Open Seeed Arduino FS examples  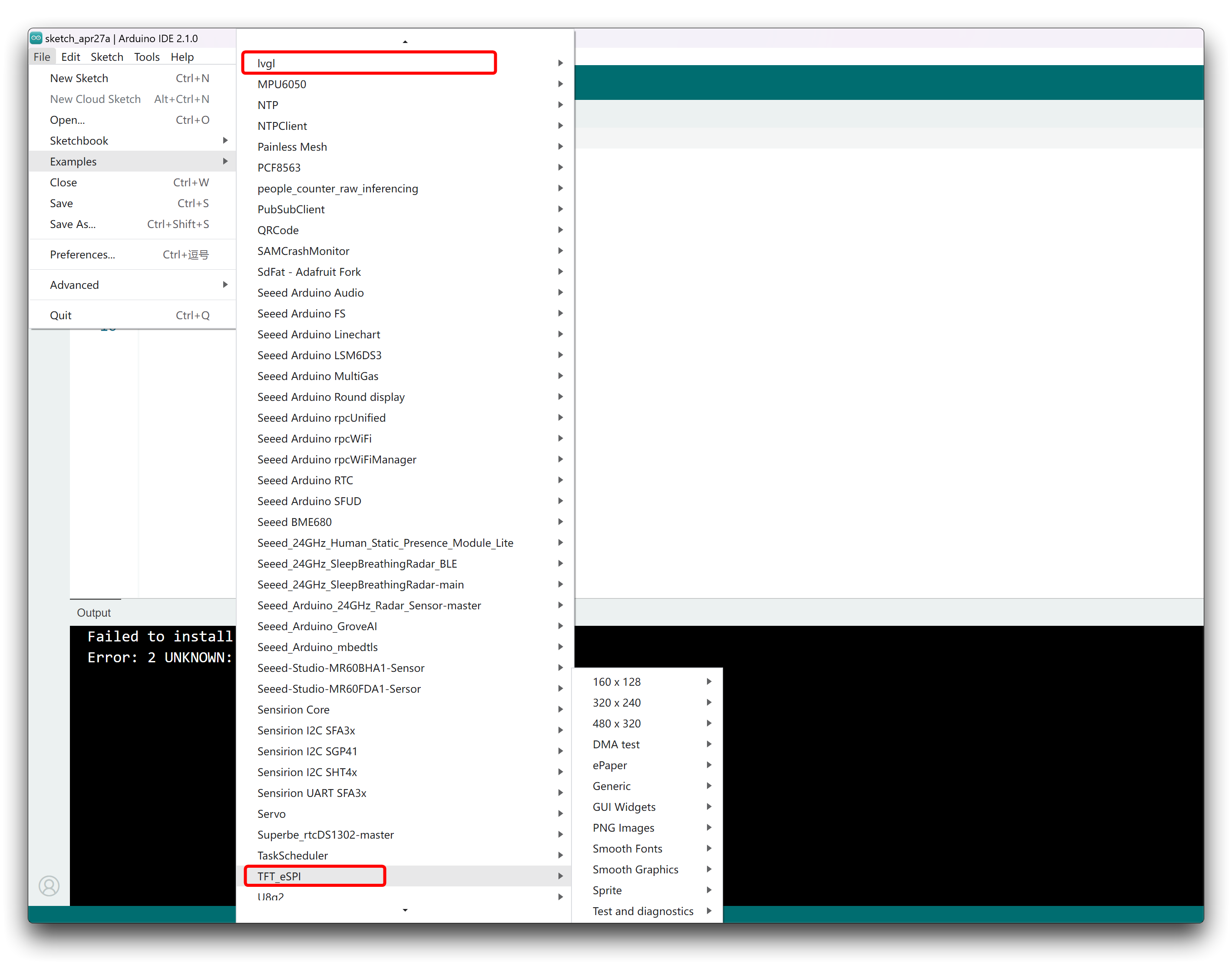404,314
